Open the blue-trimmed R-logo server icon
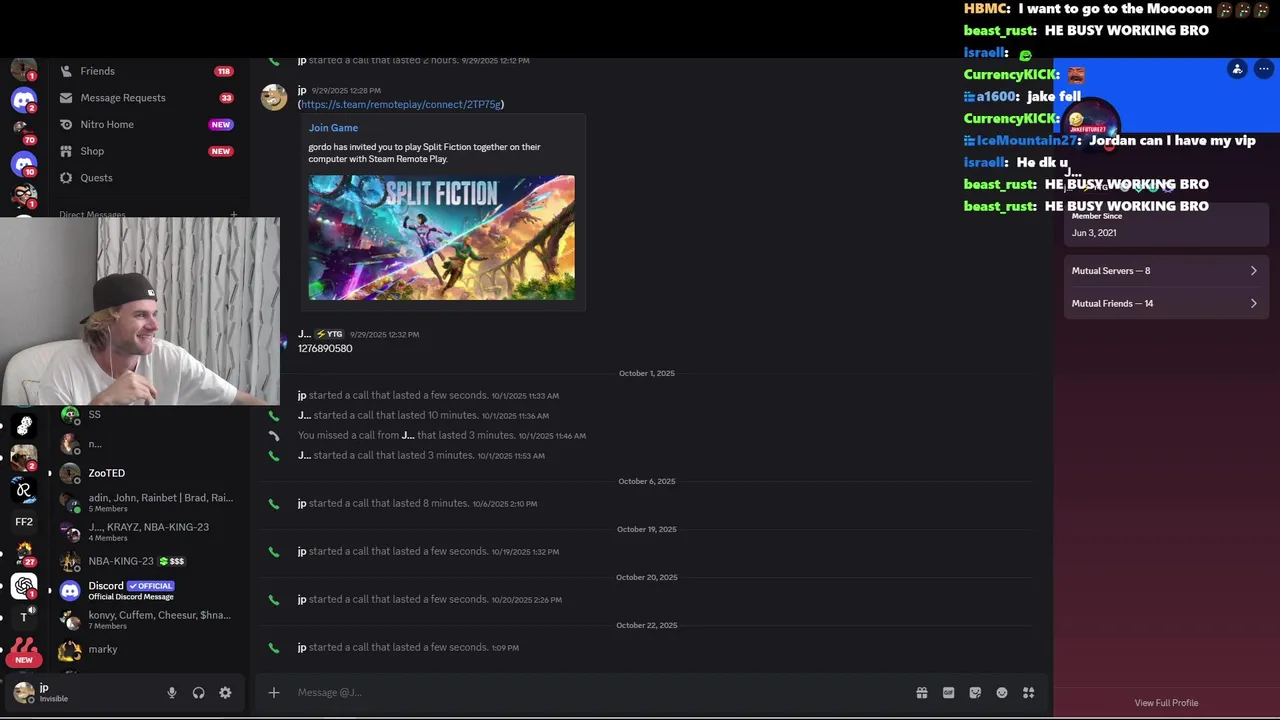 (24, 490)
